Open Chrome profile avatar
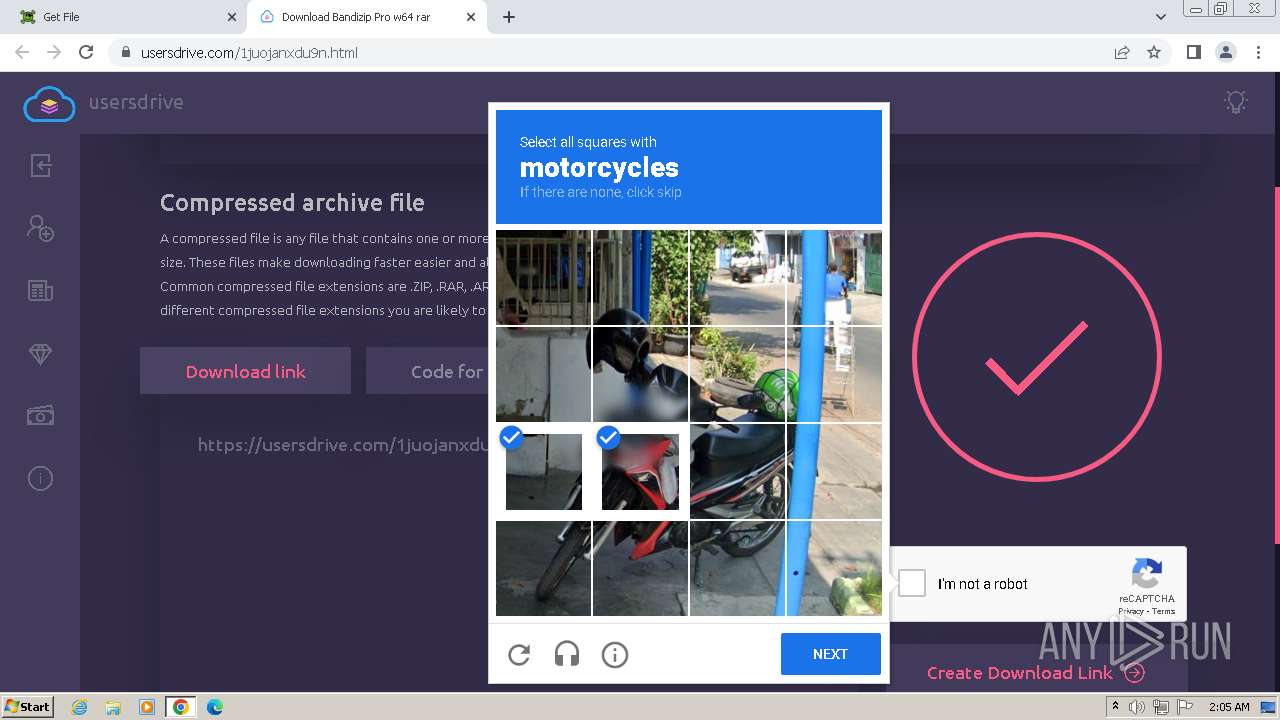This screenshot has width=1280, height=720. 1225,52
